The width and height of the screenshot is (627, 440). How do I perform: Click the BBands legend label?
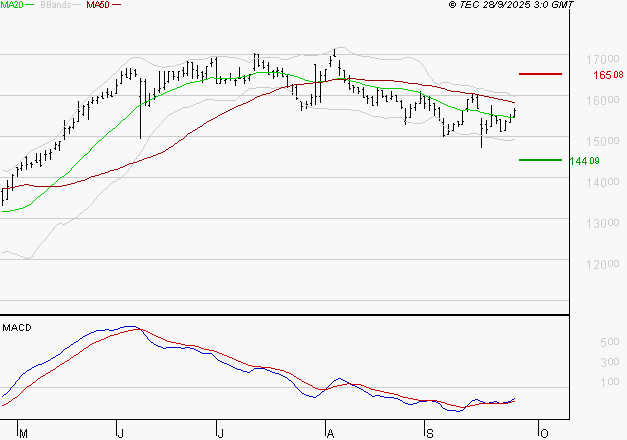click(54, 5)
